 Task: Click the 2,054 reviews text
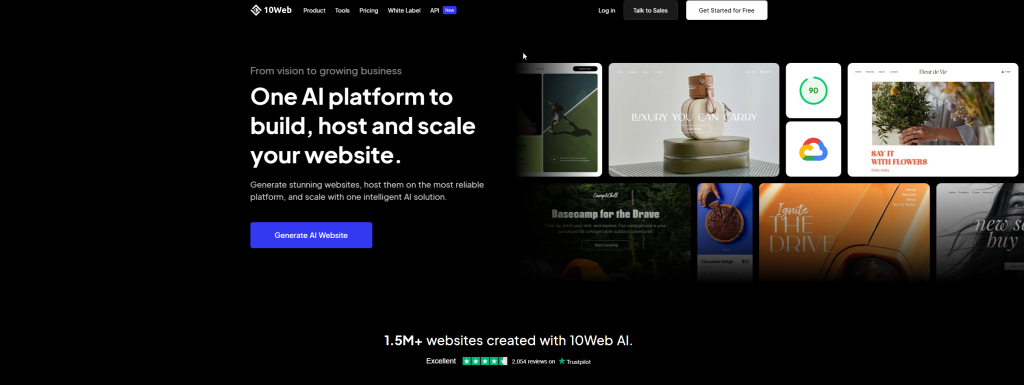tap(534, 362)
